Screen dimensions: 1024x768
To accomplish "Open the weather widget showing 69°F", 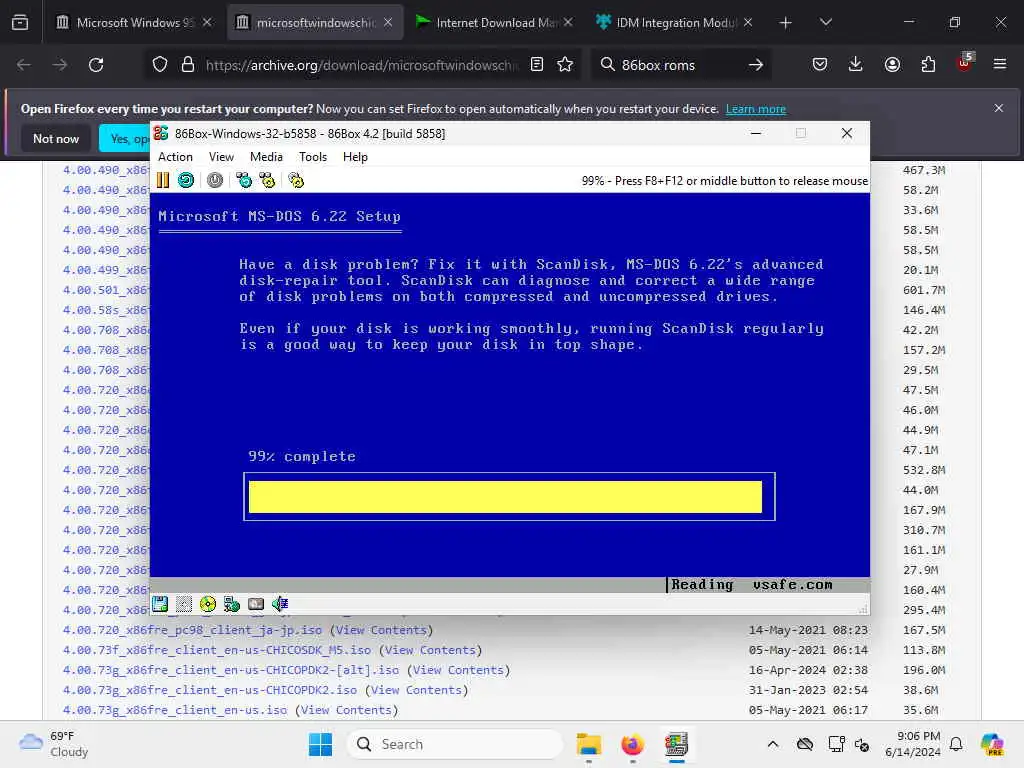I will pyautogui.click(x=54, y=744).
